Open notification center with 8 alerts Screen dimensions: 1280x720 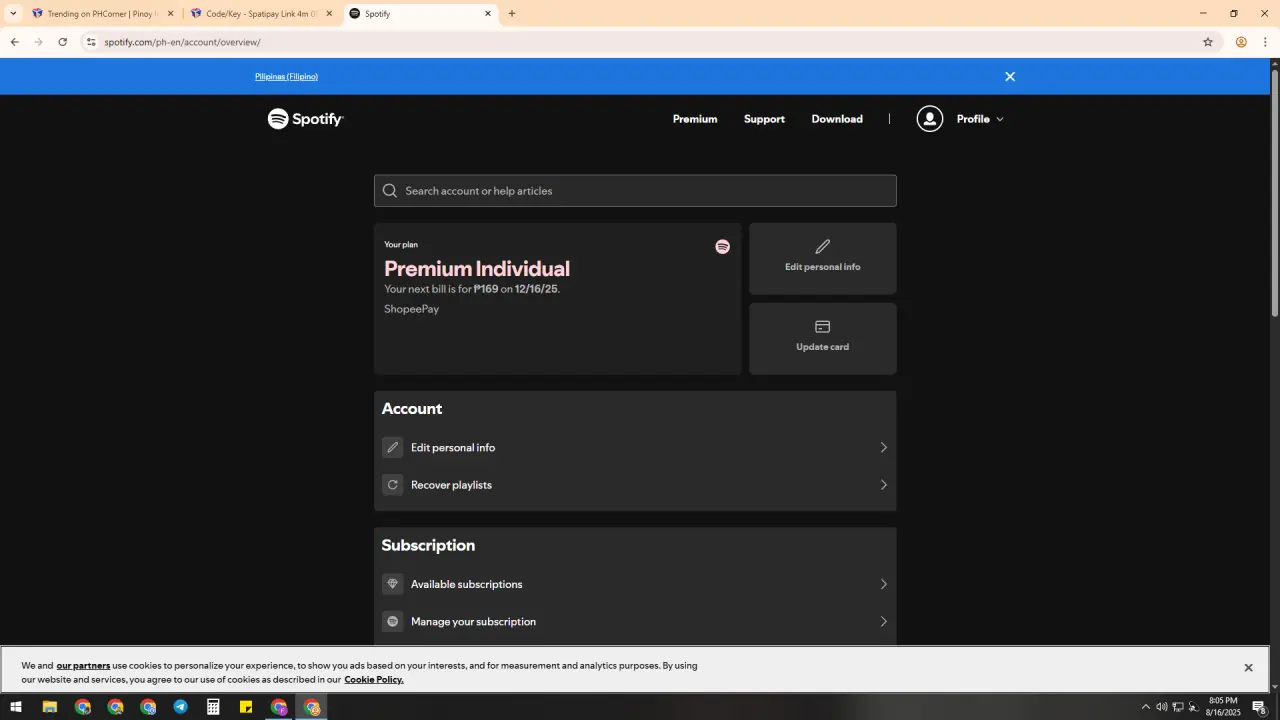1260,707
